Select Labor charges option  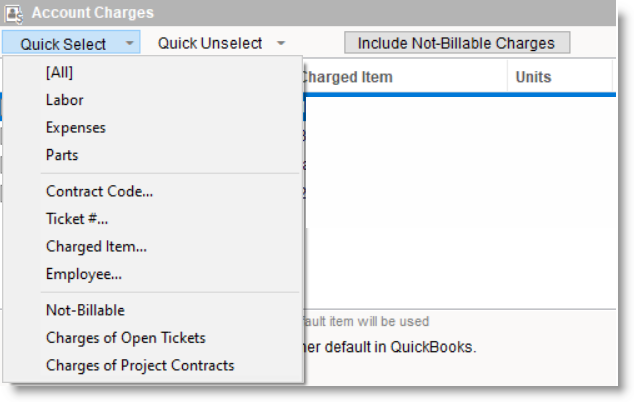pyautogui.click(x=64, y=100)
